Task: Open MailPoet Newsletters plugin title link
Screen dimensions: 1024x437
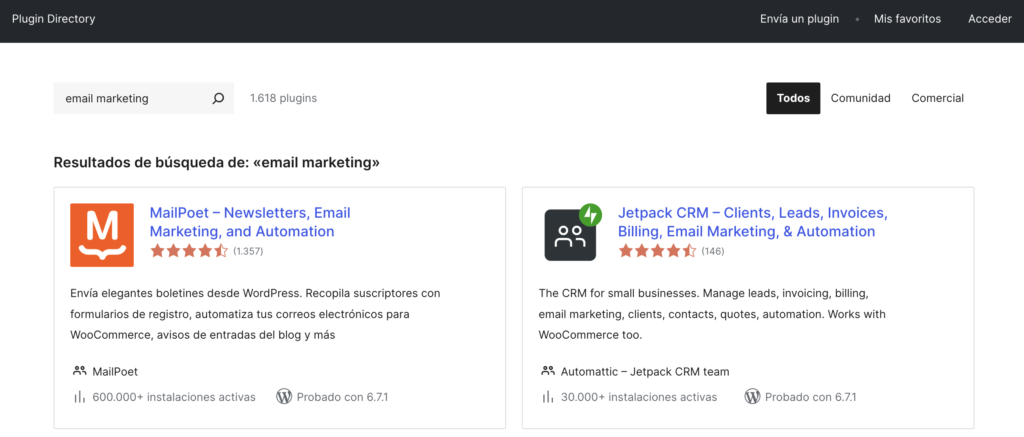Action: click(250, 222)
